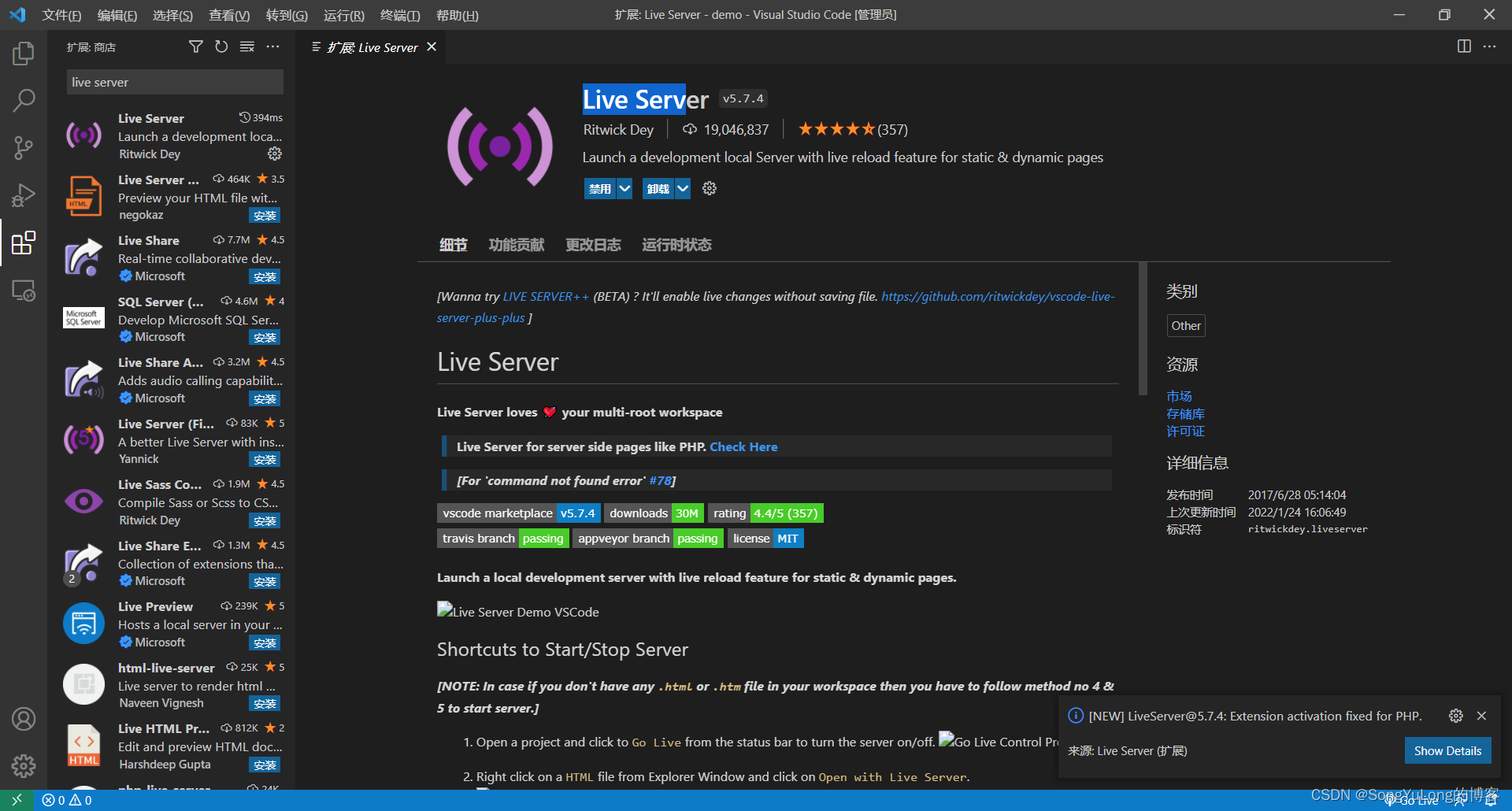Click the five-star rating (357)
This screenshot has height=811, width=1512.
853,129
